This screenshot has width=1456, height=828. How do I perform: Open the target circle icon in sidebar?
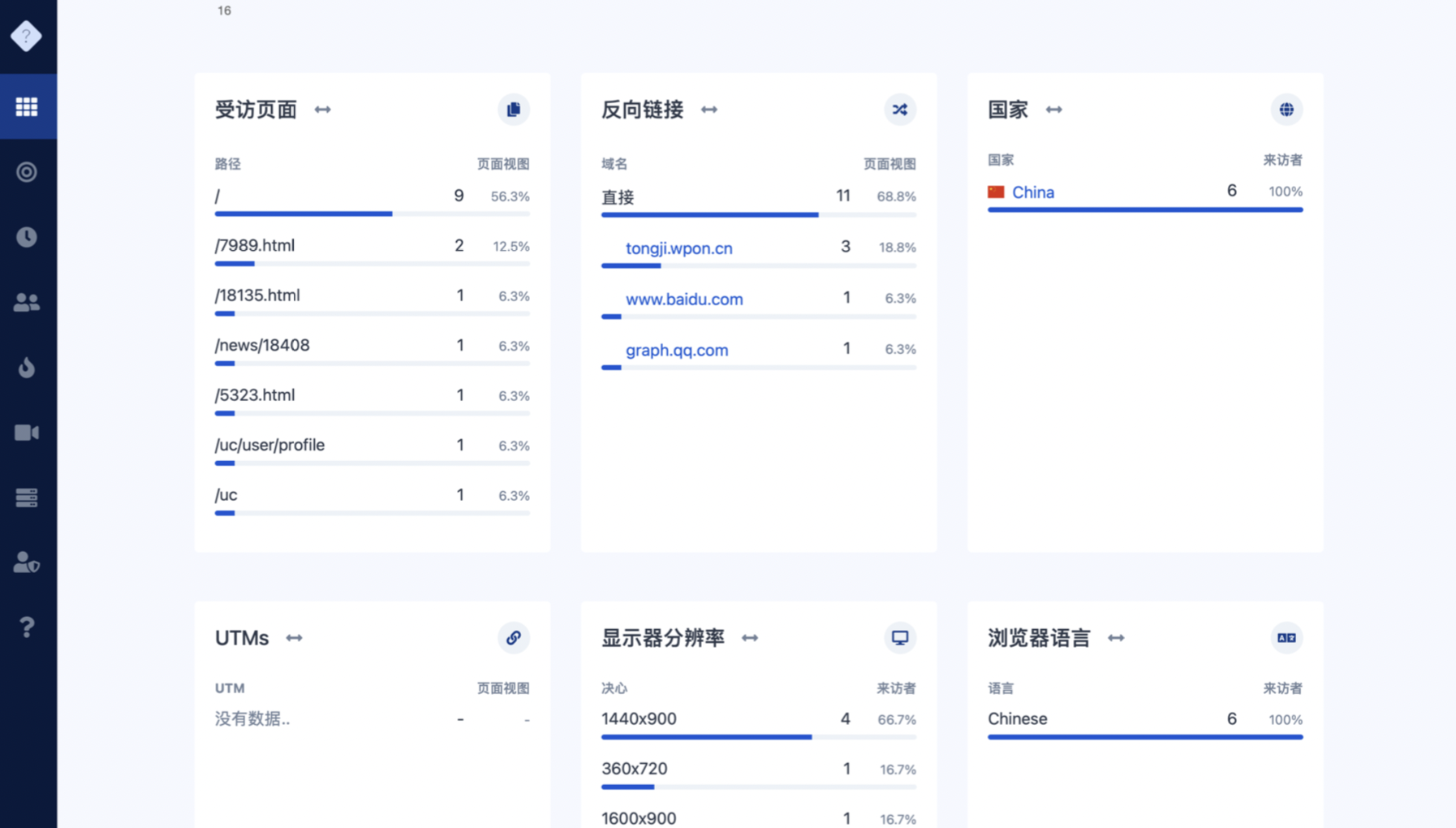click(27, 172)
